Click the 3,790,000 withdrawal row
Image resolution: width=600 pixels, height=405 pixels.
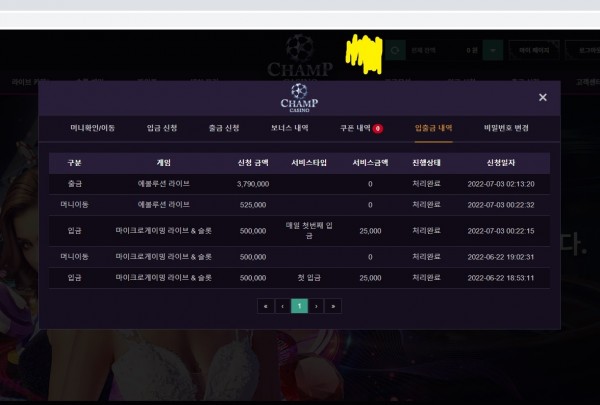(299, 184)
